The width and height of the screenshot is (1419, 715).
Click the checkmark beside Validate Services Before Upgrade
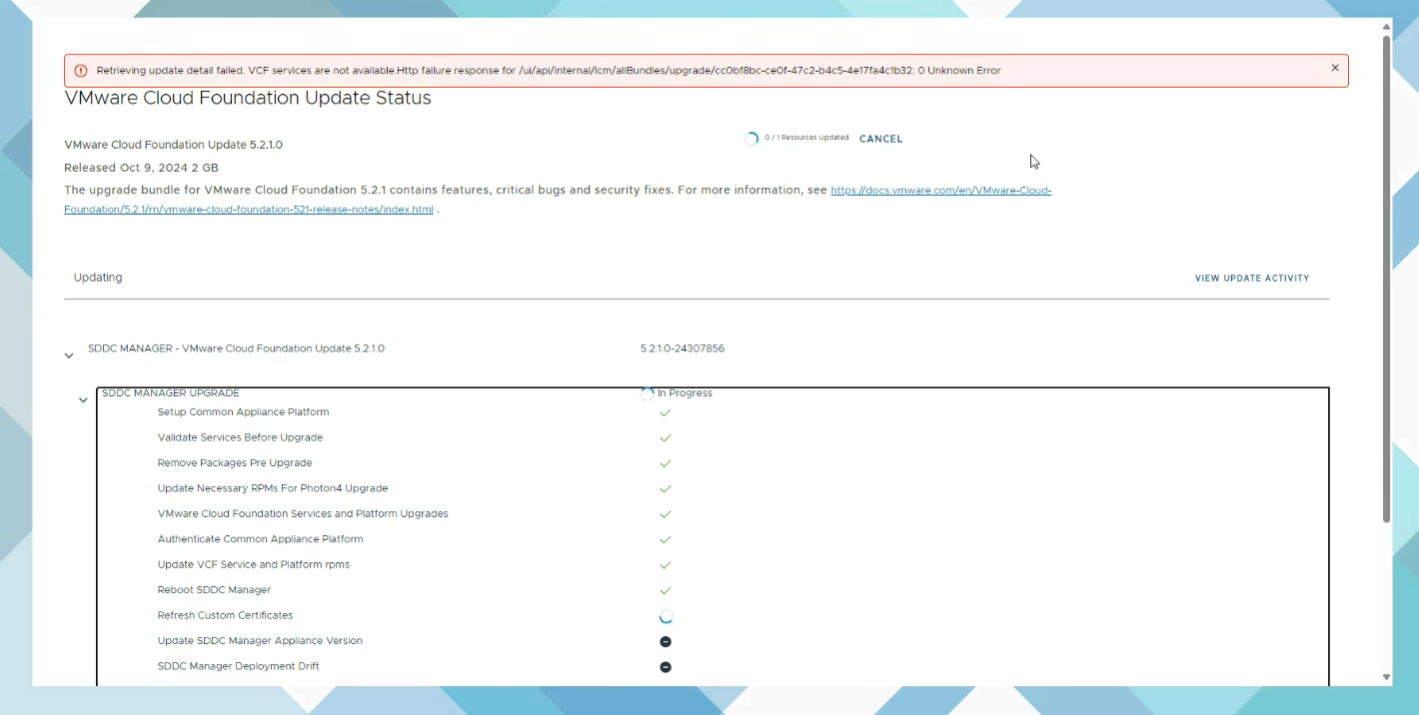[x=664, y=438]
